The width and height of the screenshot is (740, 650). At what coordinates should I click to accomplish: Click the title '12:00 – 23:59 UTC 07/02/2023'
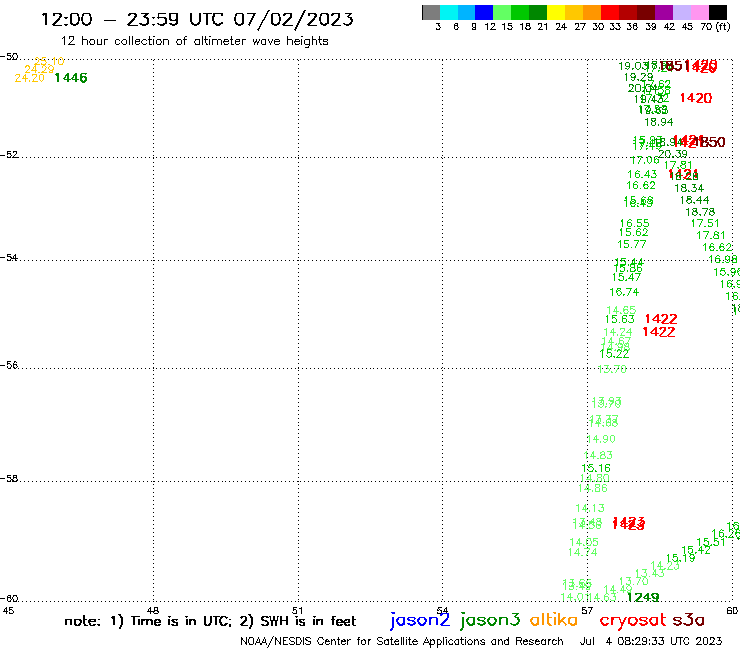197,19
